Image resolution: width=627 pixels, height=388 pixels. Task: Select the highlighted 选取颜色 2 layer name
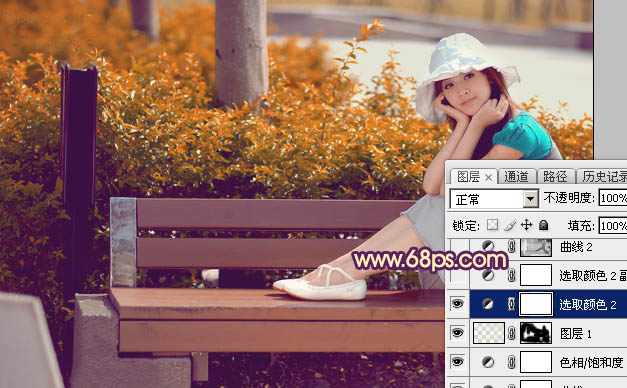coord(587,304)
